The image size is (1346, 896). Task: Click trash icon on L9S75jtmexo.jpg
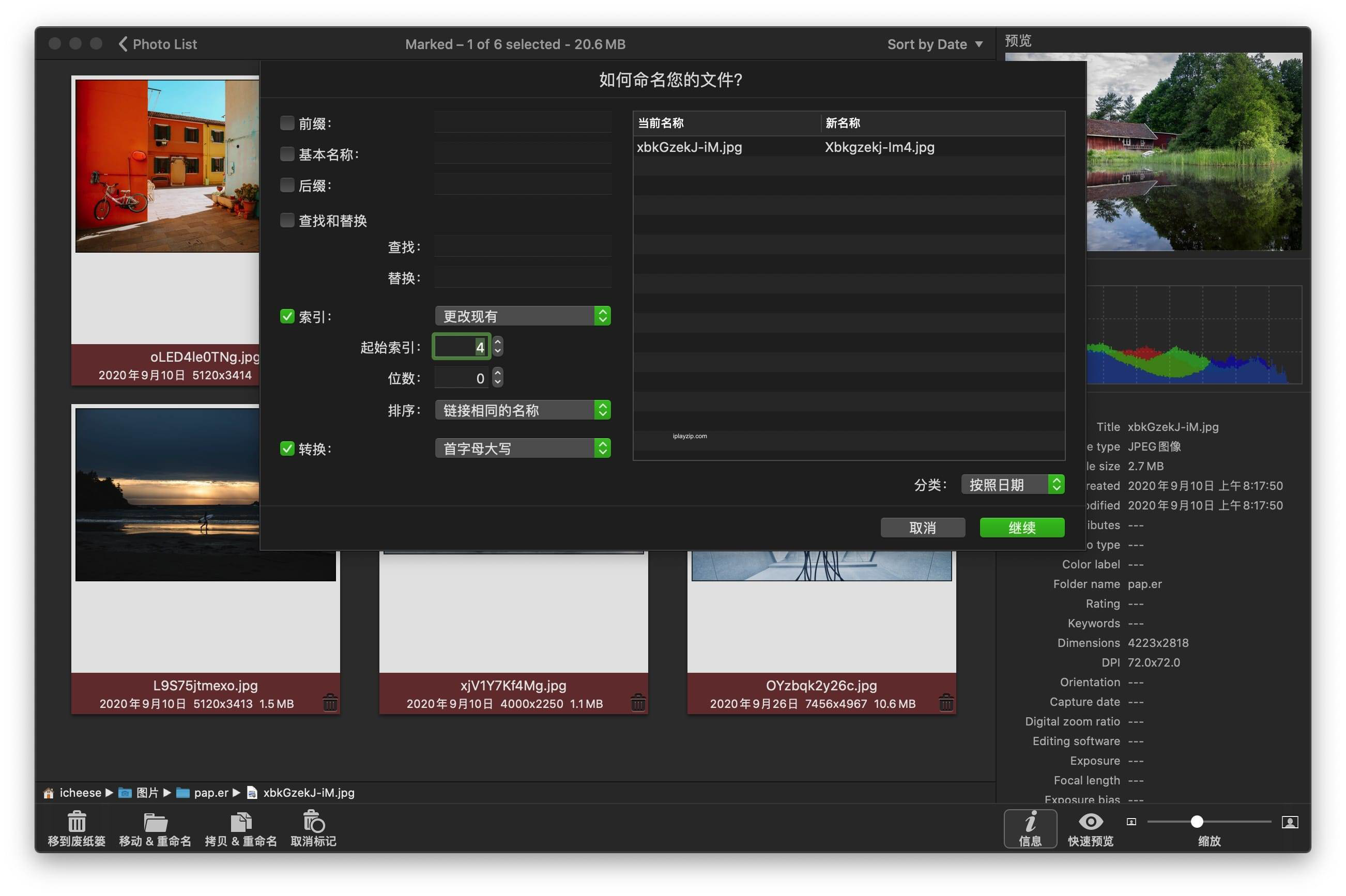pyautogui.click(x=330, y=702)
